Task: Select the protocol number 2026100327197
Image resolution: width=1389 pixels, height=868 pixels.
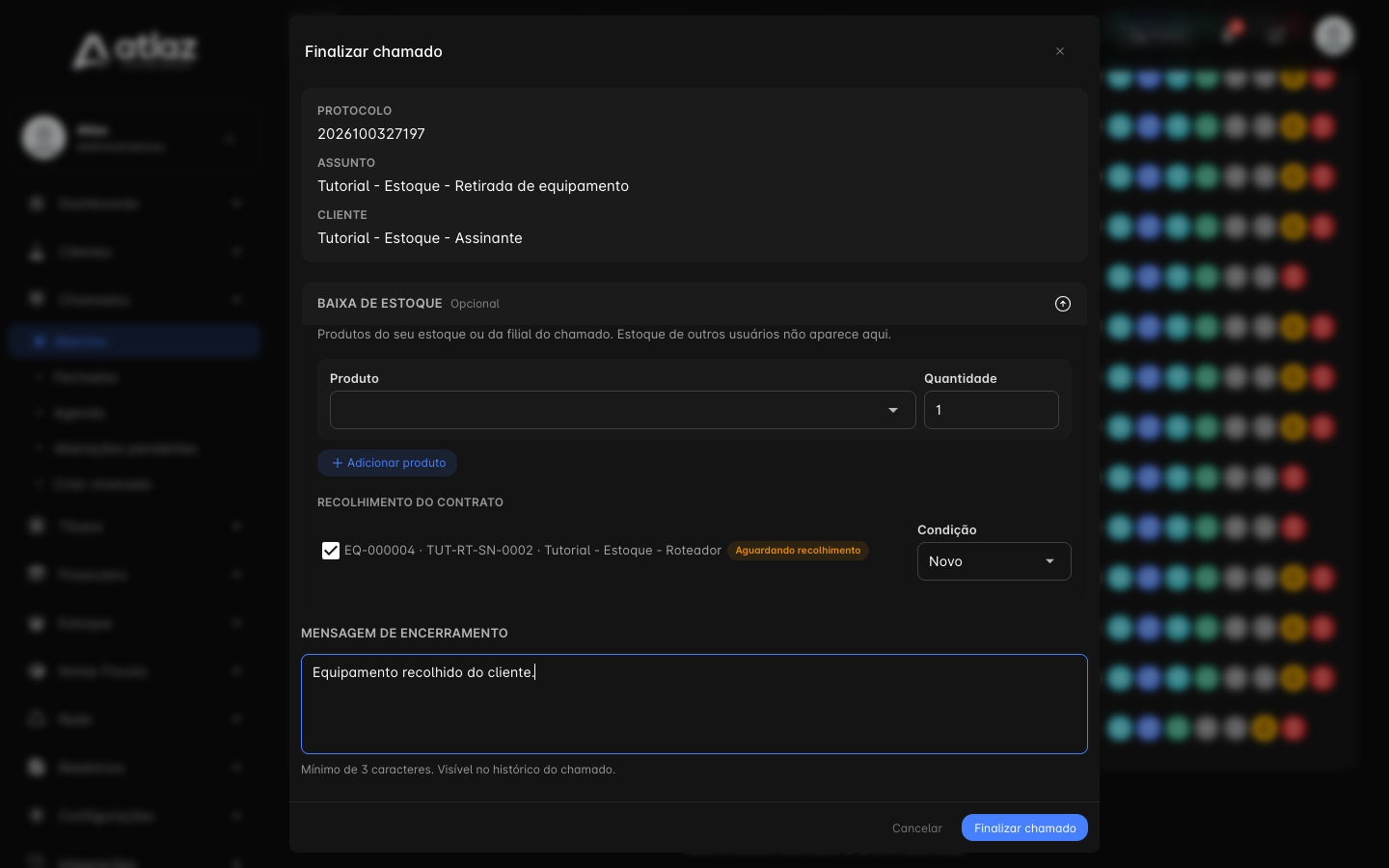Action: [x=371, y=134]
